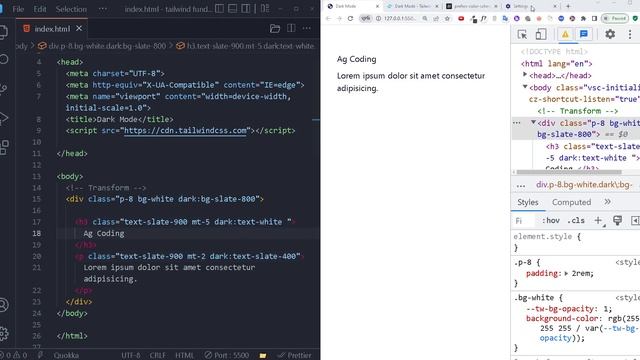Switch to prefers-color-scheme browser tab
The height and width of the screenshot is (360, 640).
[x=470, y=6]
